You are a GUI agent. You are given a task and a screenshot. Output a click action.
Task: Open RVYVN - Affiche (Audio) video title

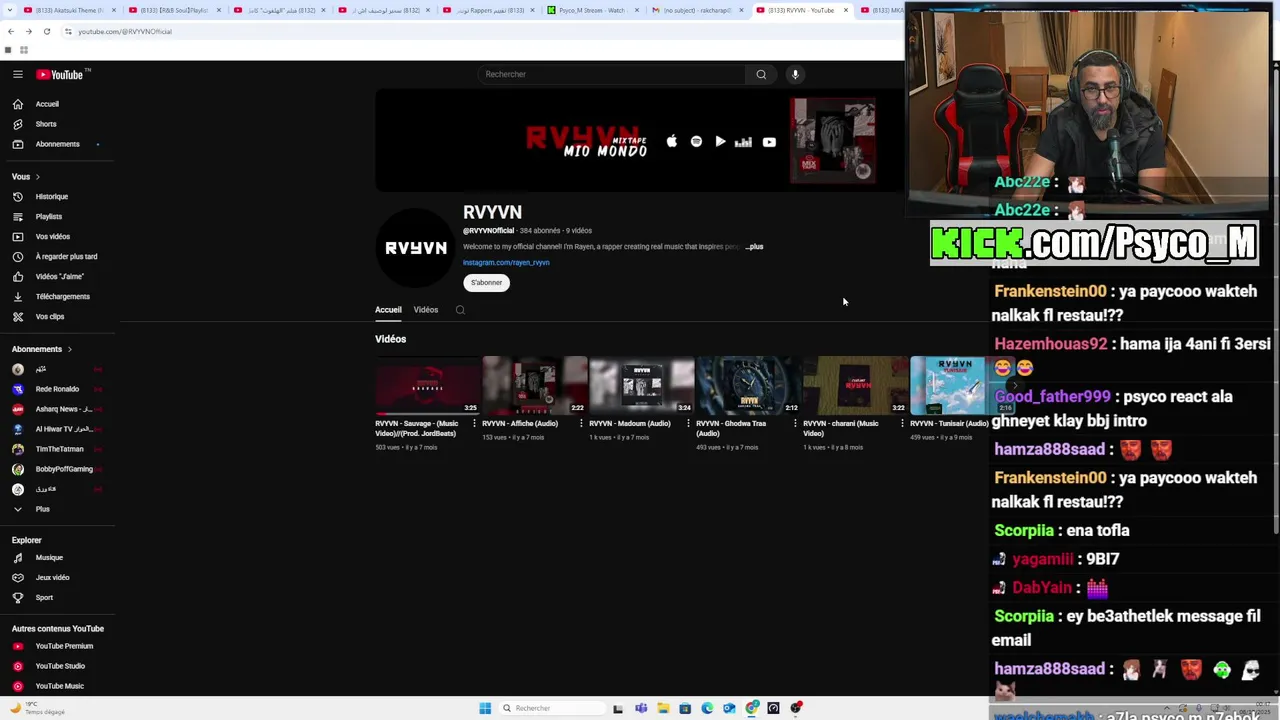pyautogui.click(x=520, y=424)
